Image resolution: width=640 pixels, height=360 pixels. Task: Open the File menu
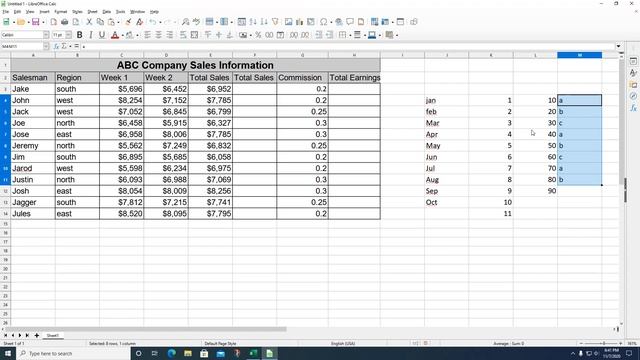(x=5, y=12)
